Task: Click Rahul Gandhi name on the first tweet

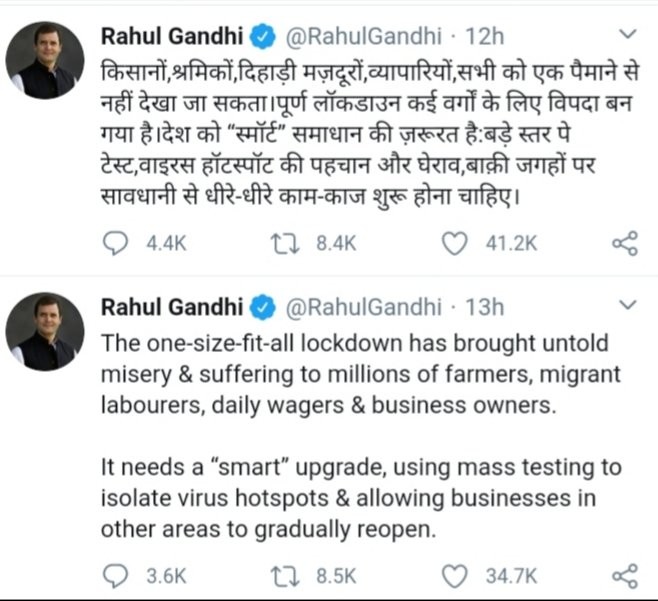Action: coord(172,36)
